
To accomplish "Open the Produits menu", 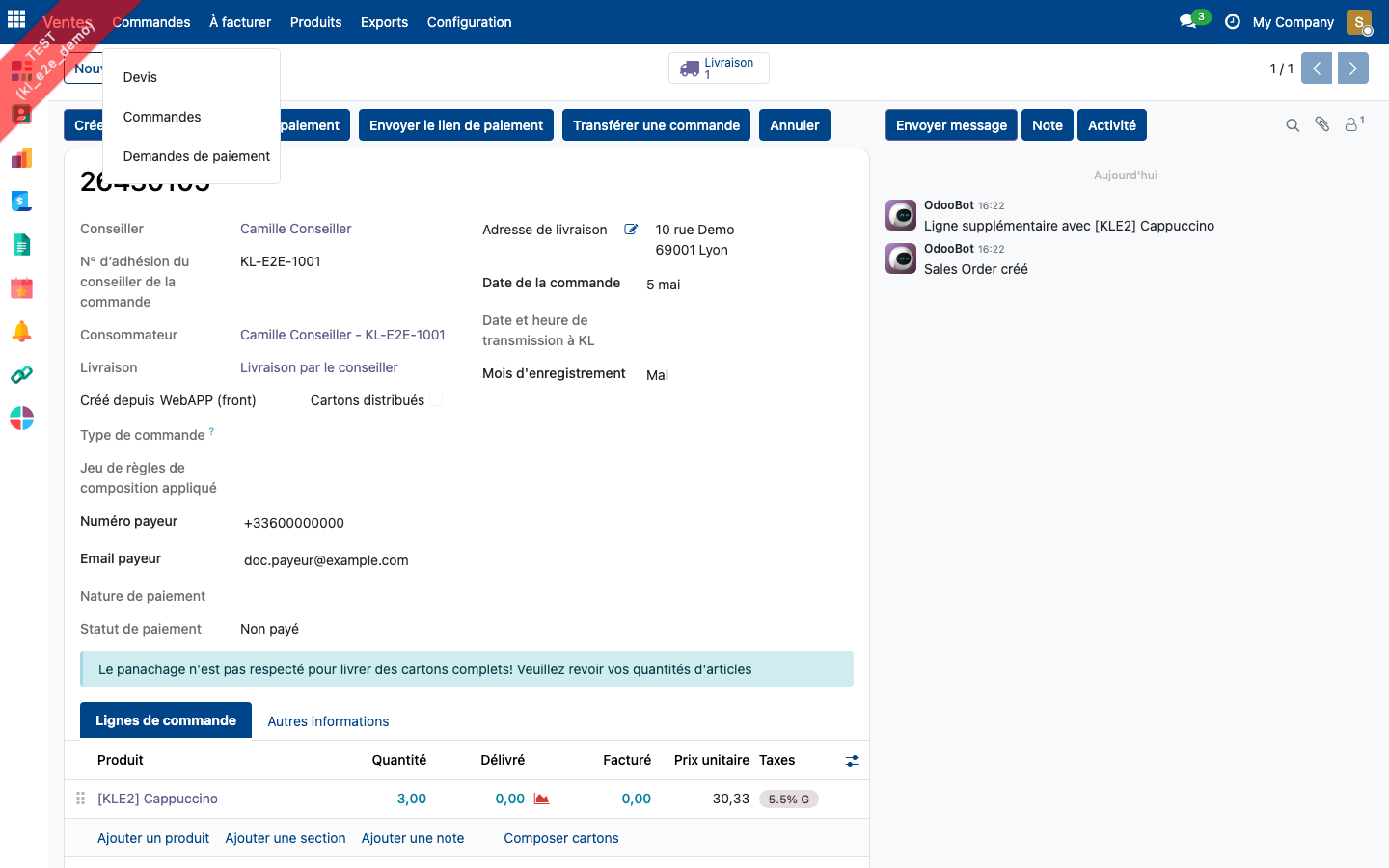I will [x=315, y=22].
